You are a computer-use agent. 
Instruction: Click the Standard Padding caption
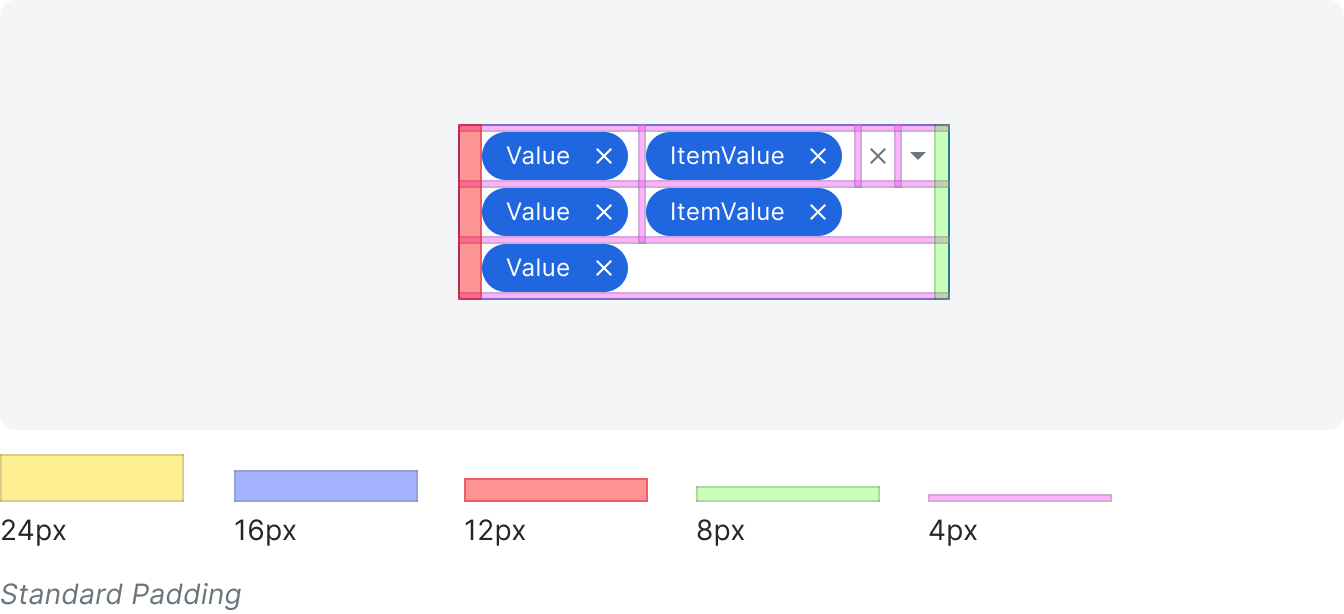coord(121,595)
